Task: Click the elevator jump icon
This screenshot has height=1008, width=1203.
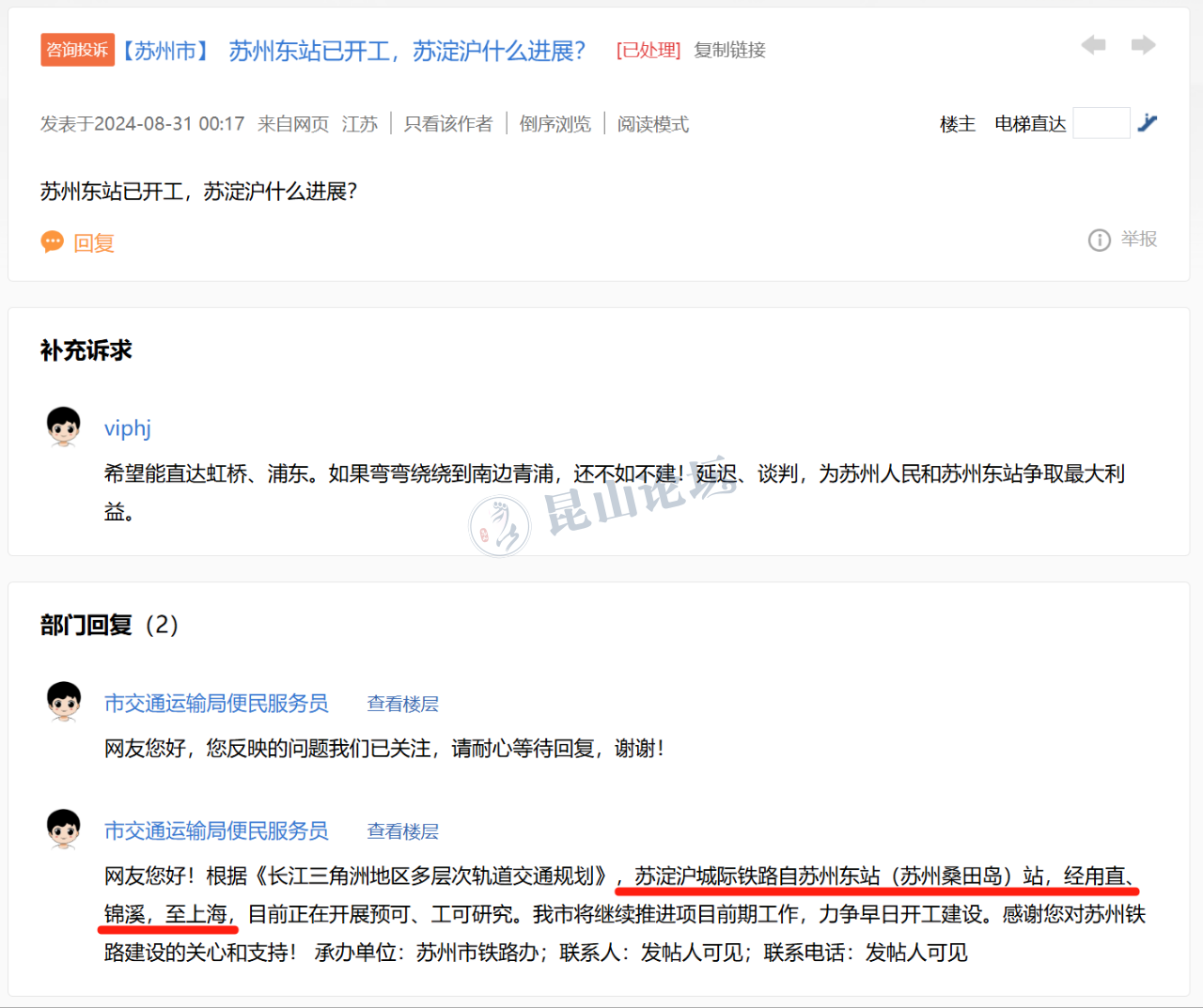Action: [x=1147, y=123]
